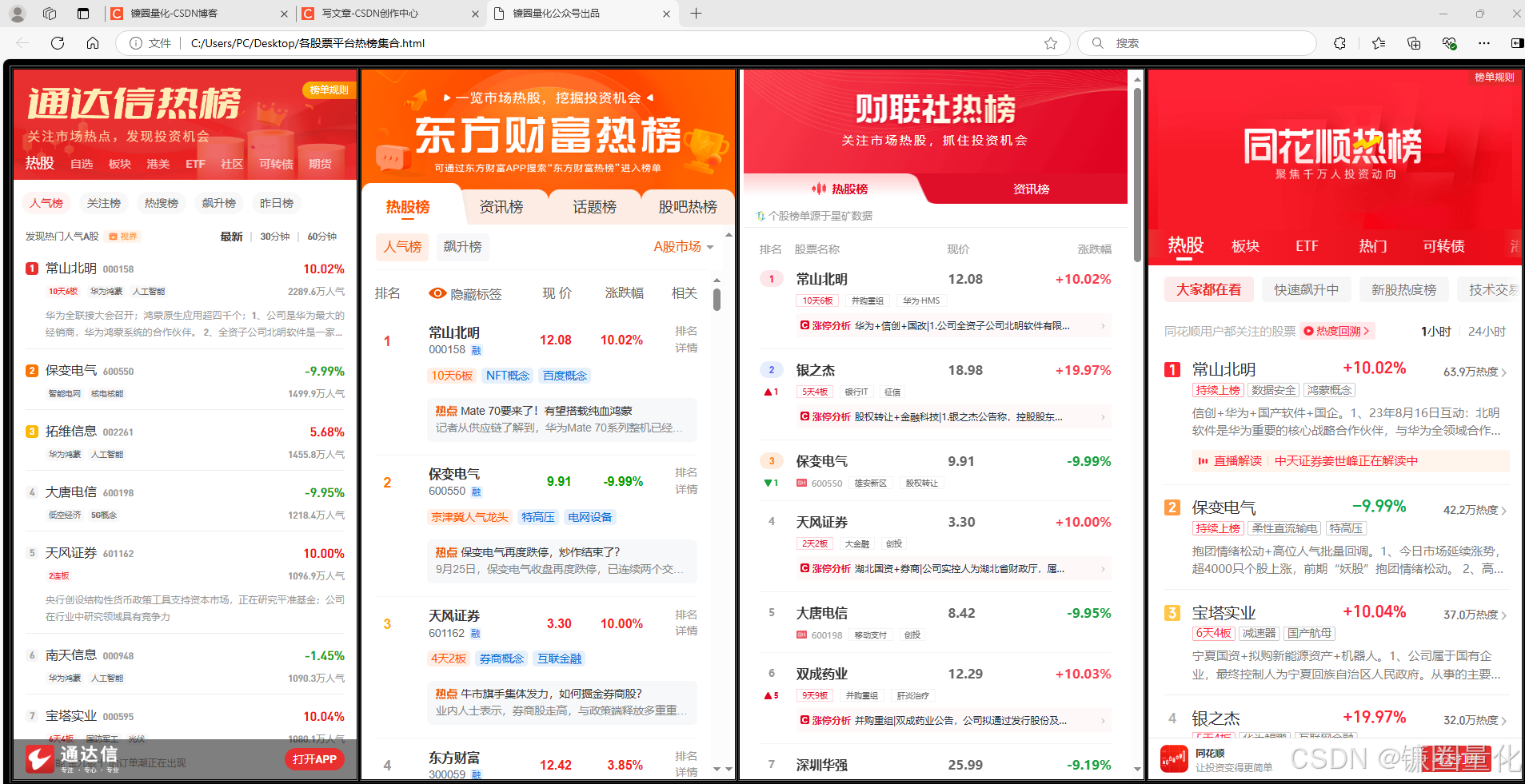The image size is (1525, 784).
Task: Expand the 天风证券 涨停分析 row arrow
Action: pos(1103,569)
